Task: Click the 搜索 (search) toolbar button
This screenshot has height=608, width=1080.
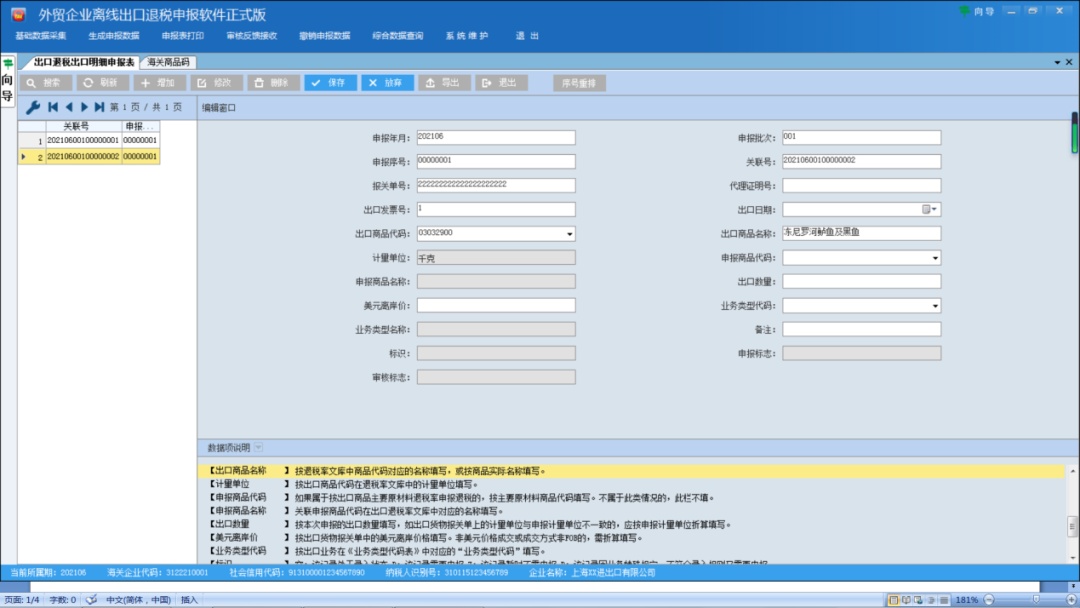Action: 46,83
